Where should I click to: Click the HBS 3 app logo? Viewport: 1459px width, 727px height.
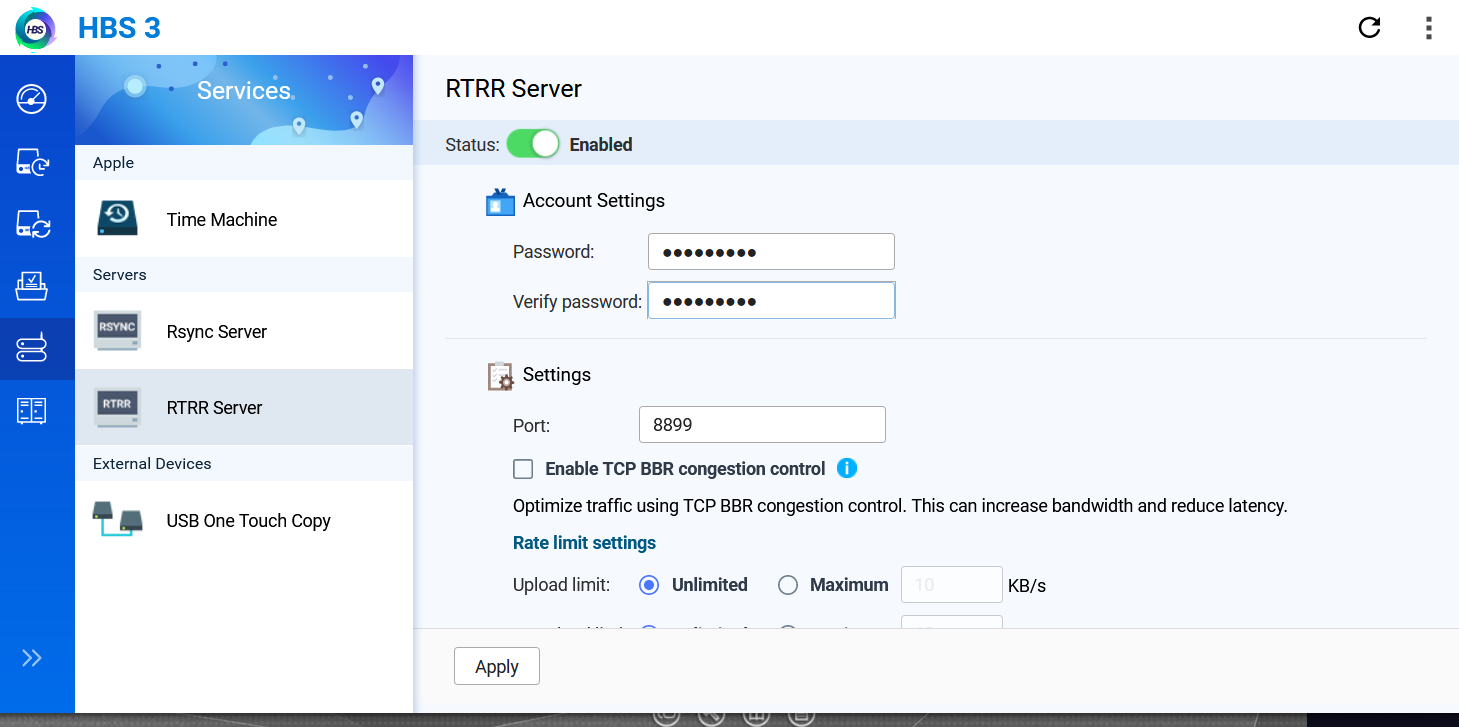(36, 28)
